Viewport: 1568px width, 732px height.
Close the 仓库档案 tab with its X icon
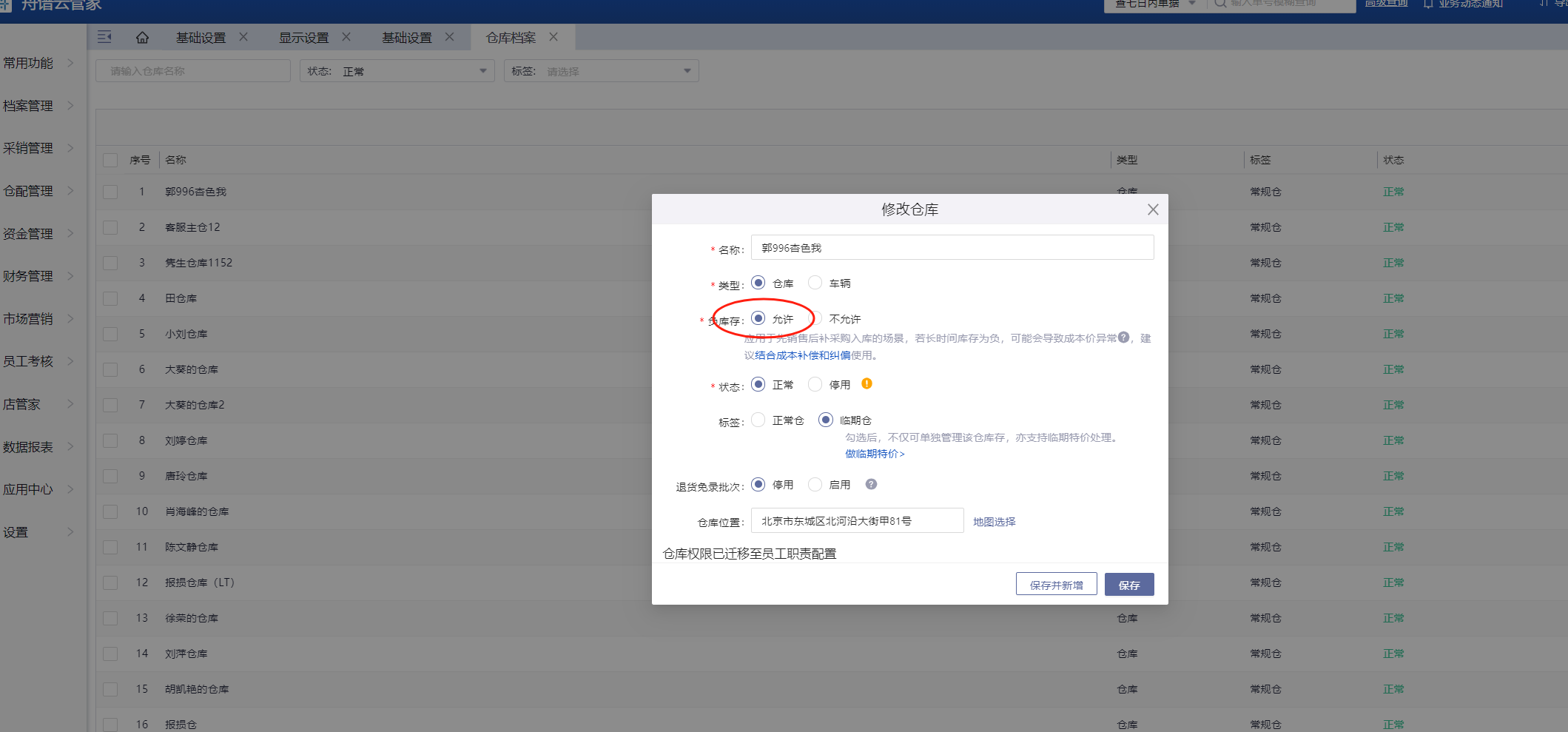[553, 37]
